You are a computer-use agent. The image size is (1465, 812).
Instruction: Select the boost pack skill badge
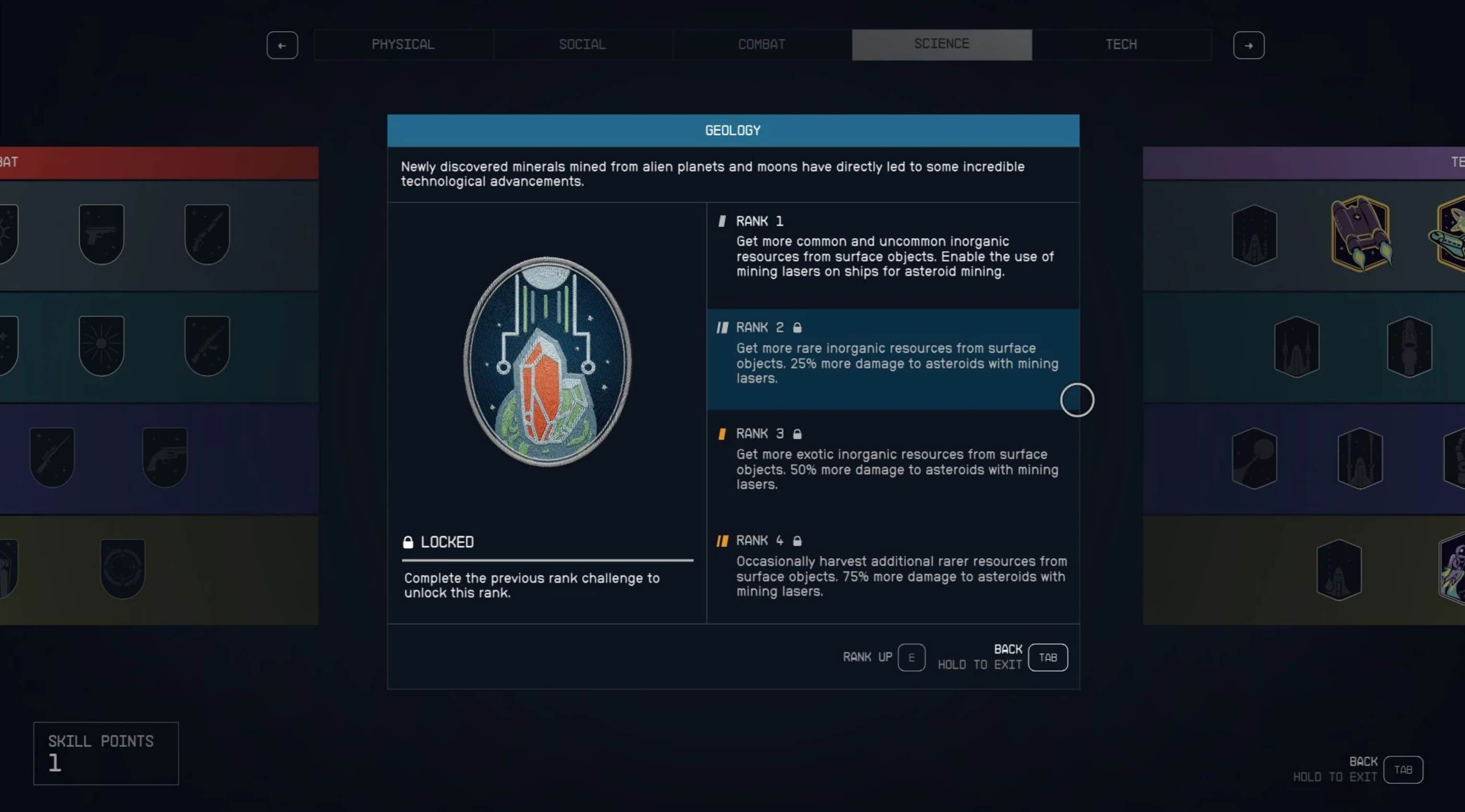(1360, 234)
